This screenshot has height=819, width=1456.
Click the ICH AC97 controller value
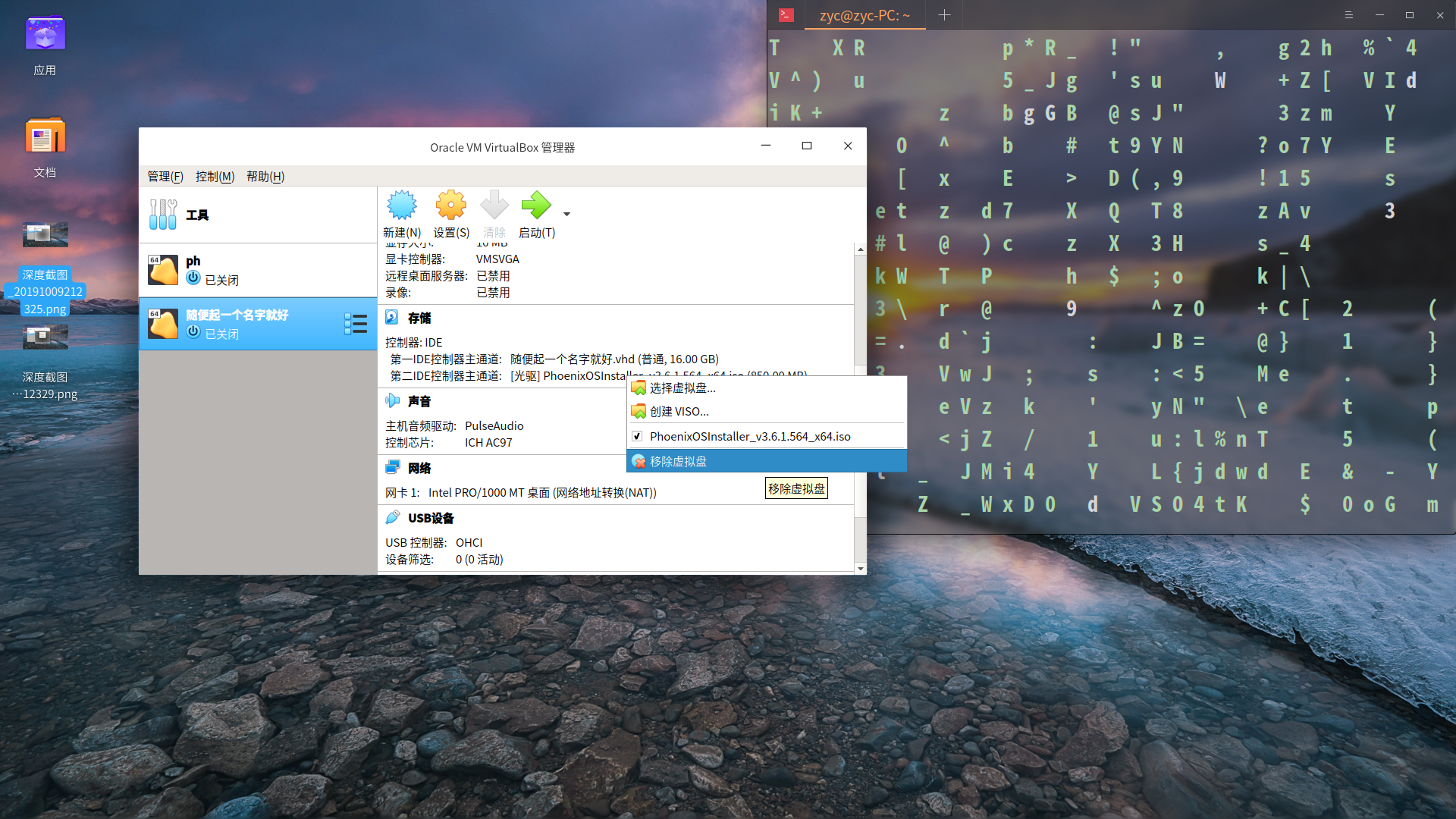click(x=488, y=442)
